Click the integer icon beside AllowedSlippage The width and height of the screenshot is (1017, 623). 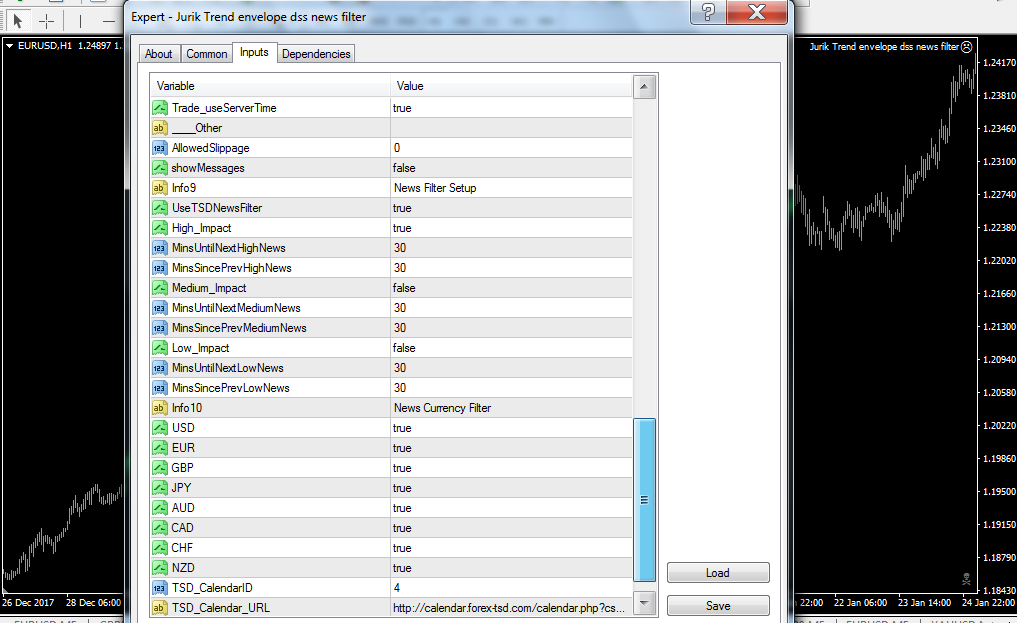pyautogui.click(x=160, y=148)
